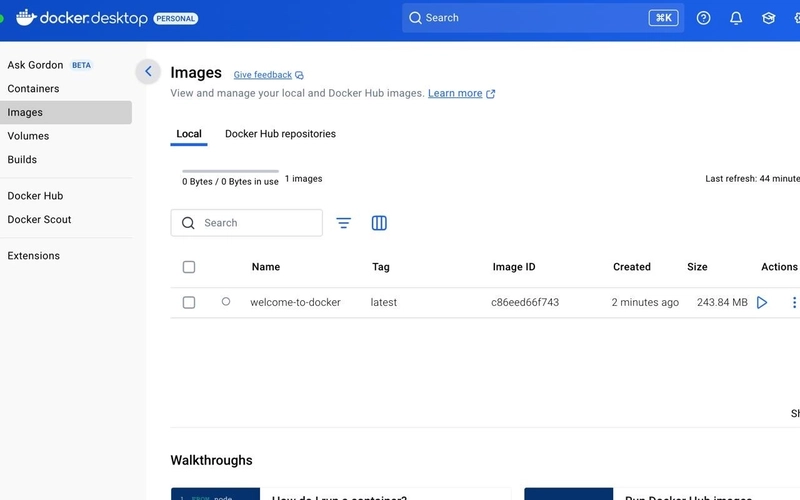Screen dimensions: 800x500
Task: Click the Docker whale logo
Action: coord(26,18)
